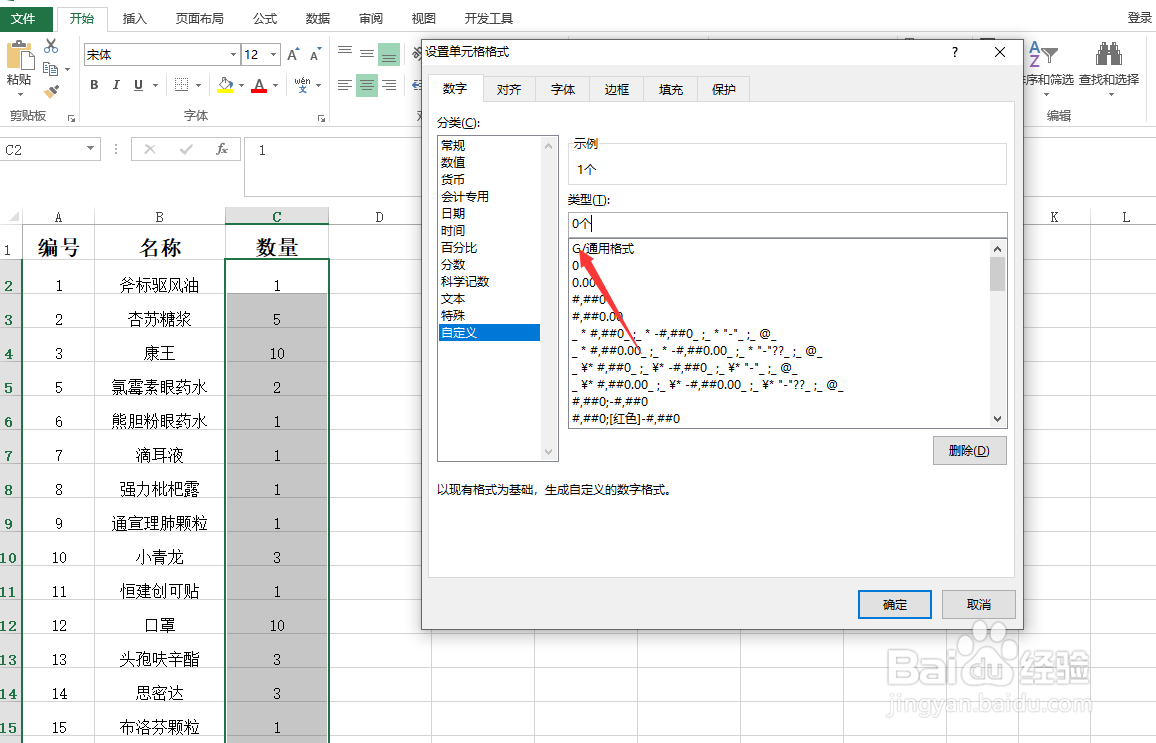Open the font name dropdown showing 宋体
The image size is (1156, 743).
click(x=231, y=54)
